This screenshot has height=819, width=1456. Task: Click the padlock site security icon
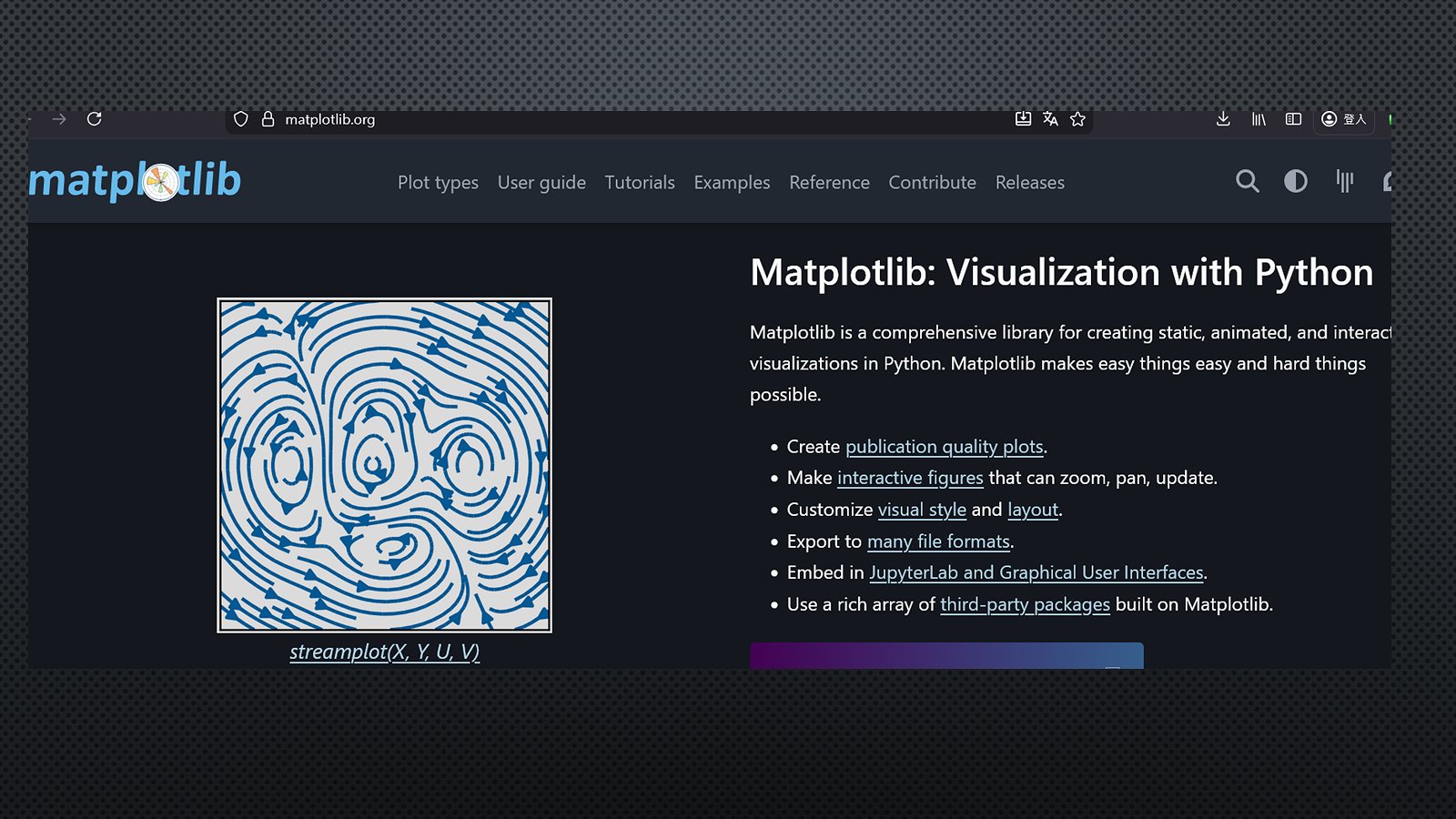[x=268, y=119]
